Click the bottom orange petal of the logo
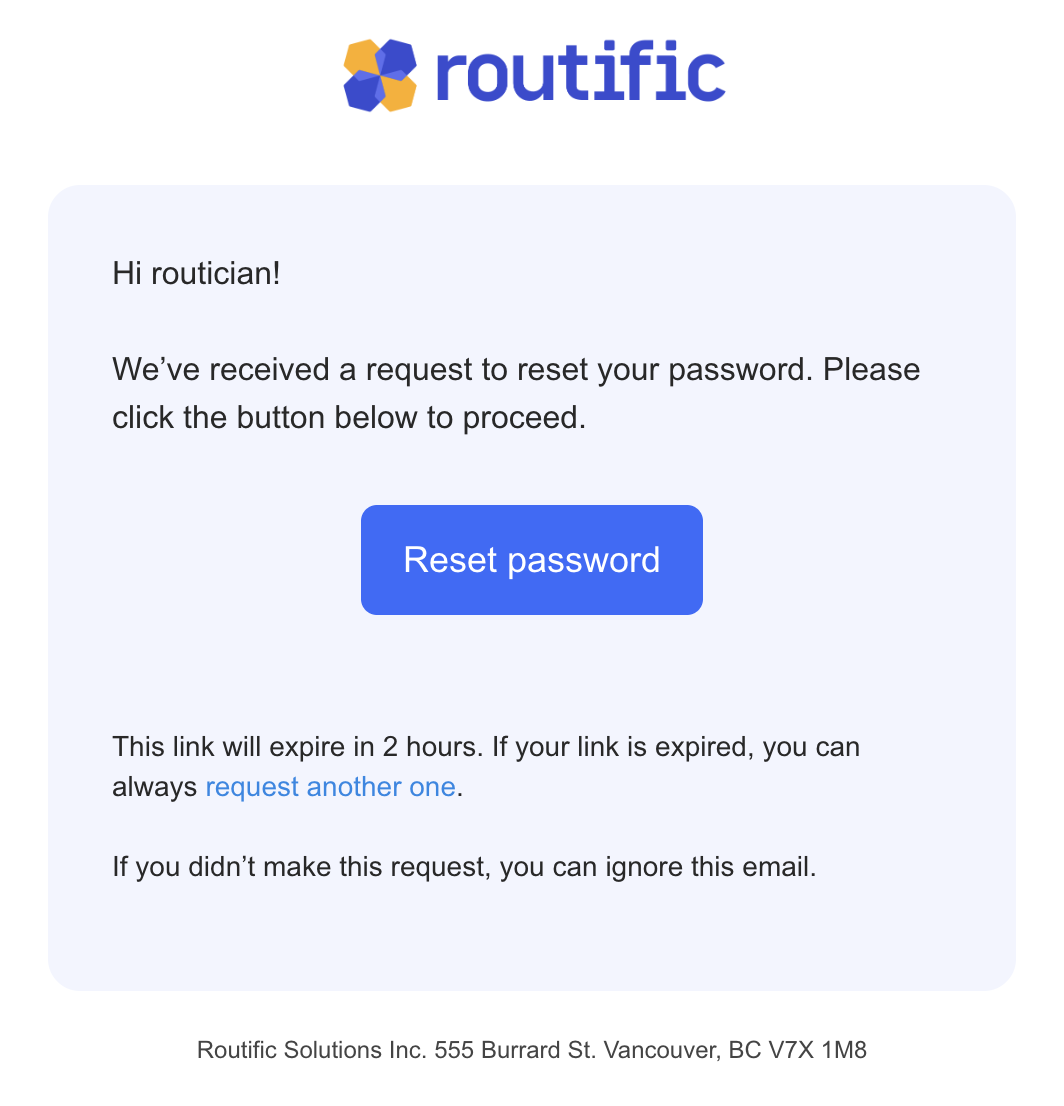The image size is (1064, 1106). click(397, 93)
